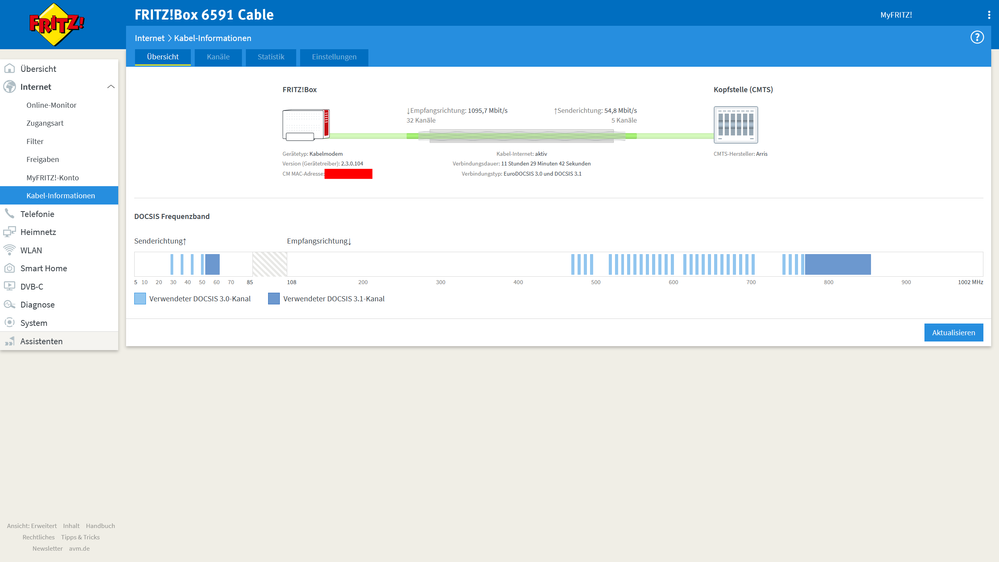The image size is (999, 562).
Task: Open the Handbuch footer link
Action: click(101, 526)
